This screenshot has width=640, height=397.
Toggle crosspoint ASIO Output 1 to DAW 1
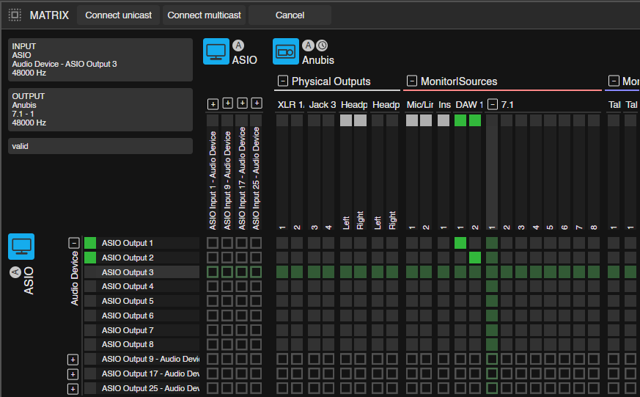pos(460,243)
